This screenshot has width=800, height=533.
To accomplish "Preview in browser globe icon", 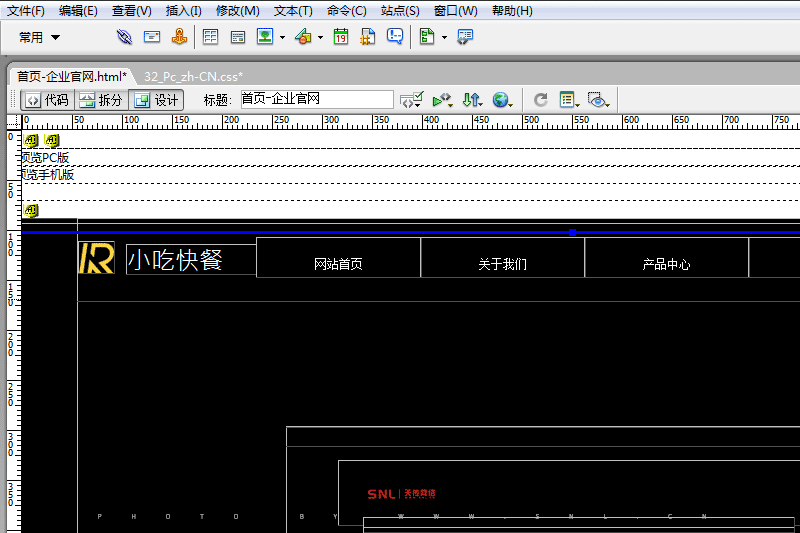I will [x=502, y=100].
